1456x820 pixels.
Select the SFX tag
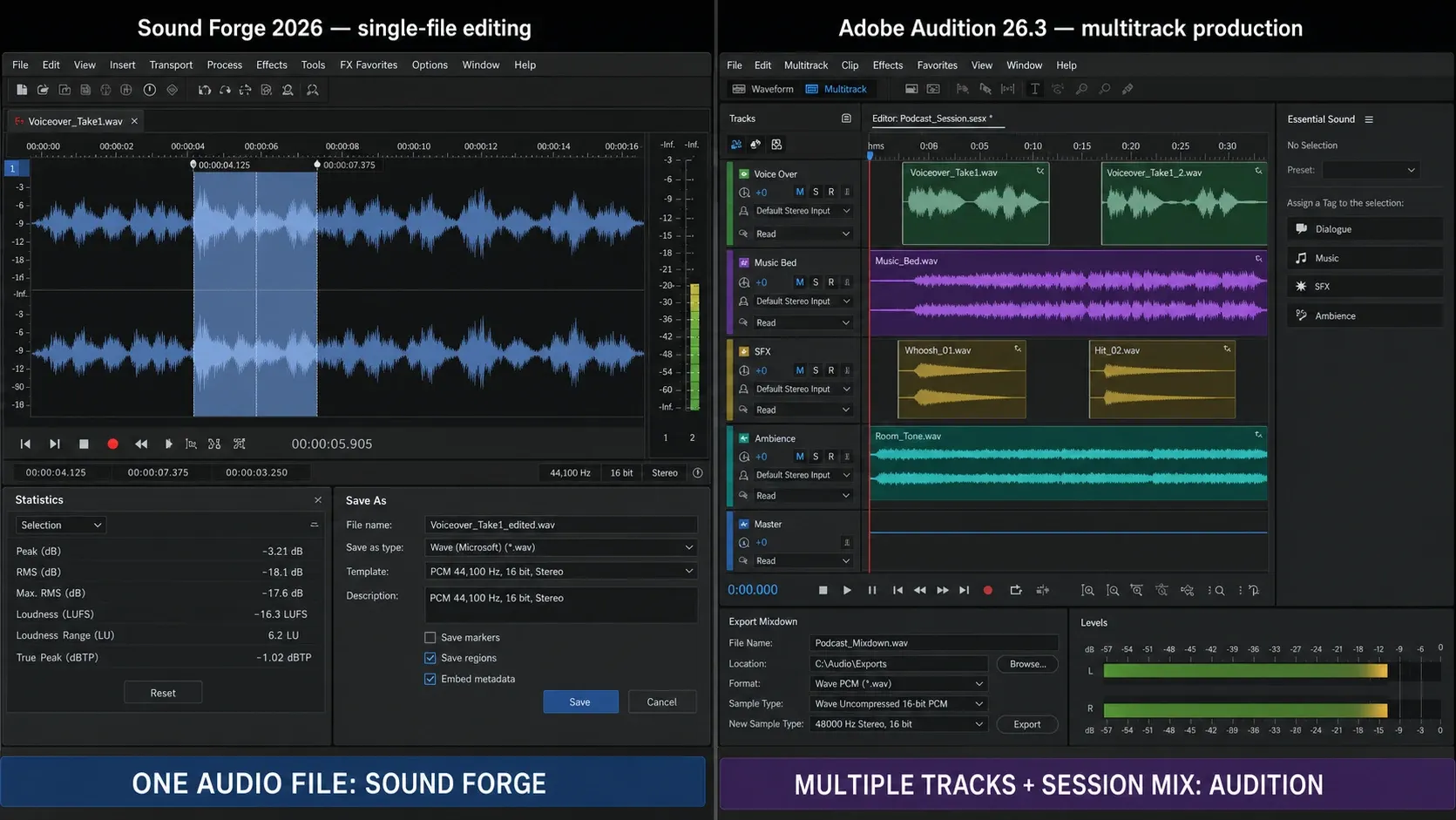pyautogui.click(x=1365, y=286)
